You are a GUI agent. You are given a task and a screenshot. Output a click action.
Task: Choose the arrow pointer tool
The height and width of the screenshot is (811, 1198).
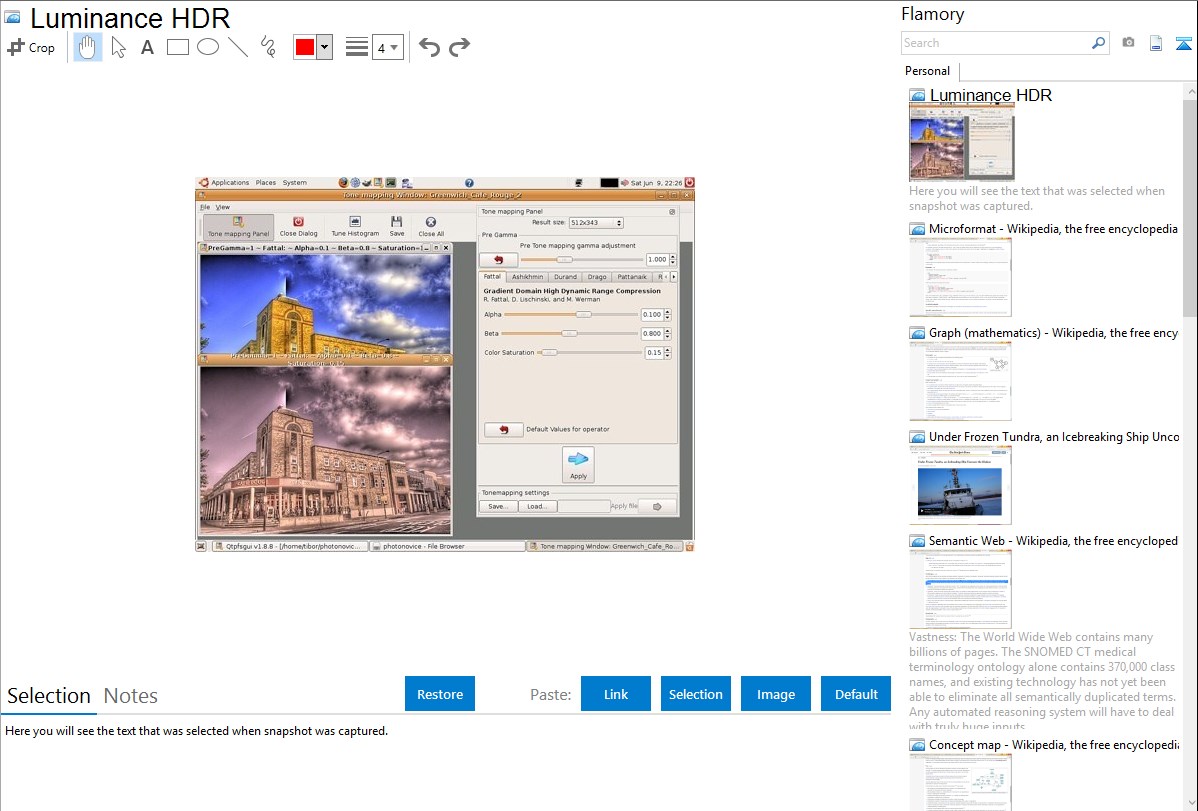click(118, 47)
